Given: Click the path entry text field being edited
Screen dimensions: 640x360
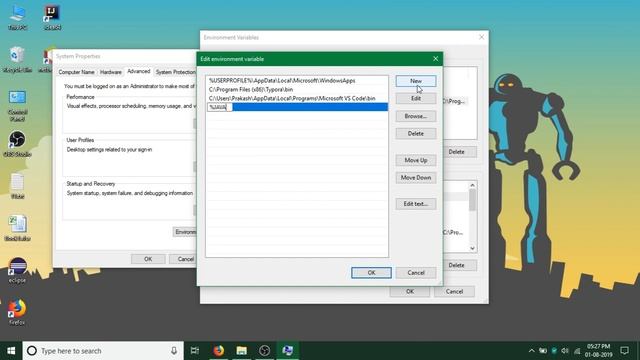Looking at the screenshot, I should (x=220, y=107).
